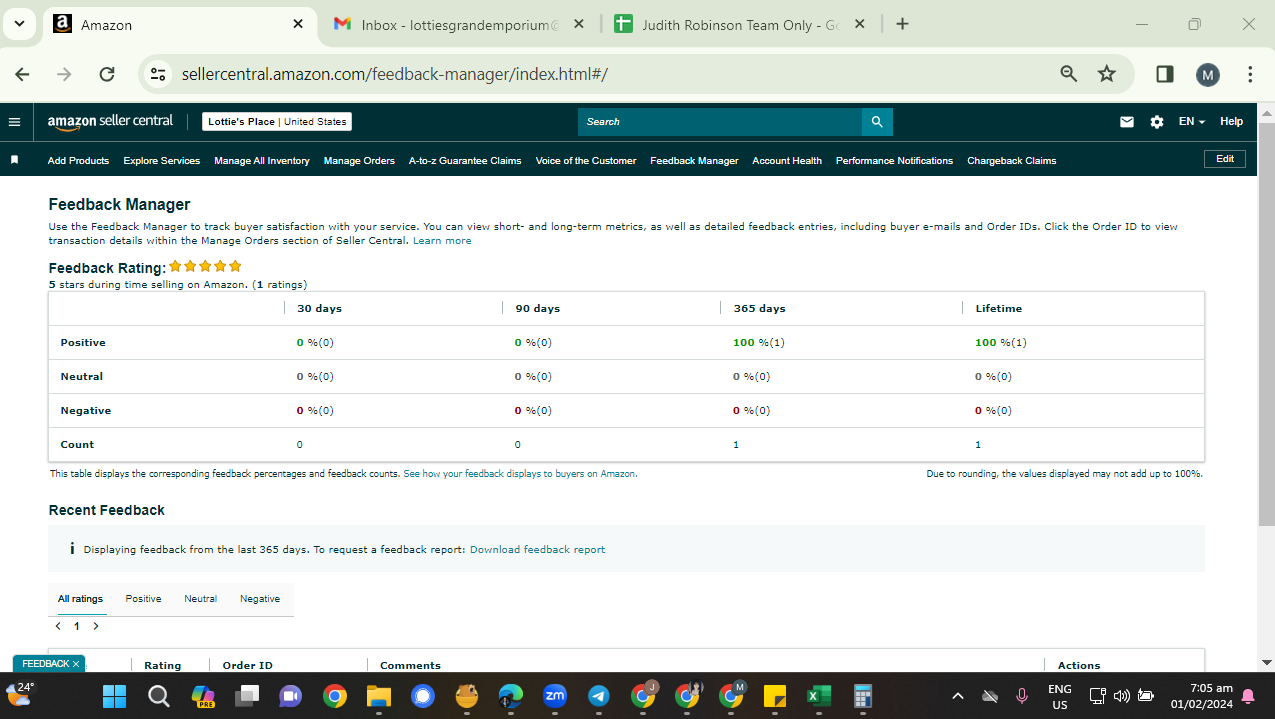1275x719 pixels.
Task: Click the five-star Feedback Rating stars
Action: click(205, 266)
